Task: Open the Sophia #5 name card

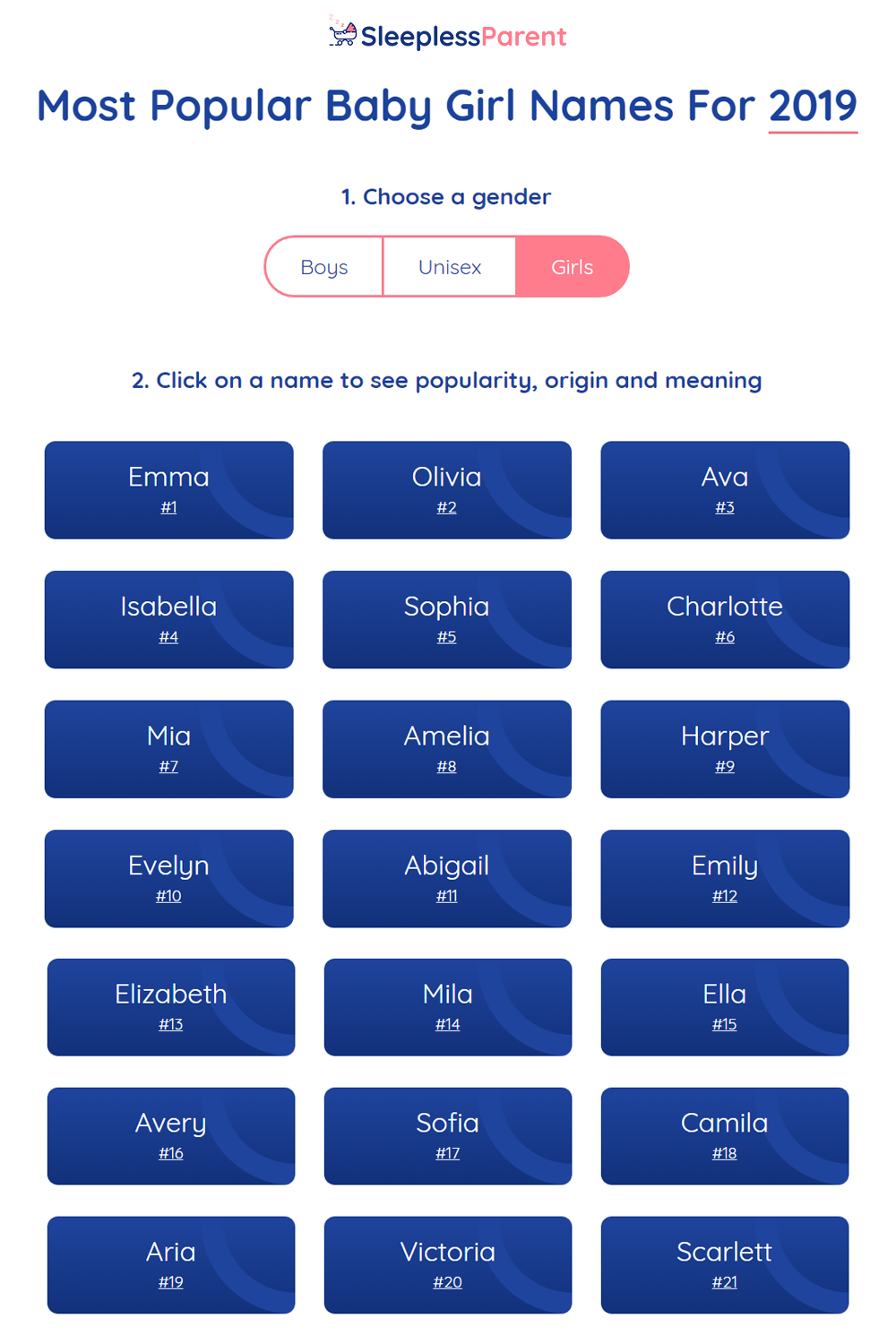Action: tap(447, 620)
